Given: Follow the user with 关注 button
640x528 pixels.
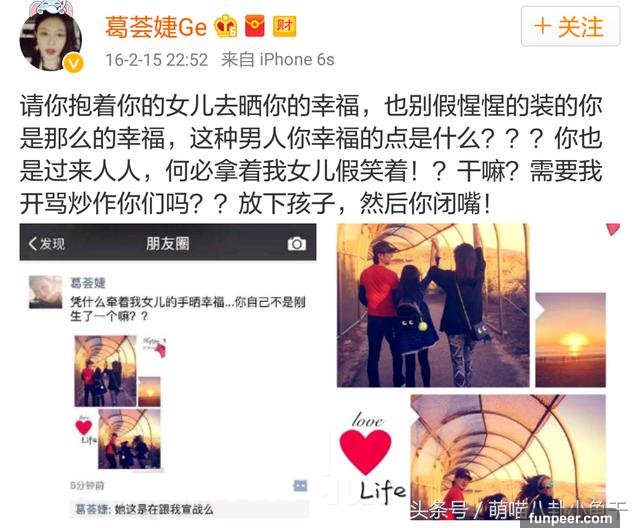Looking at the screenshot, I should (x=570, y=27).
